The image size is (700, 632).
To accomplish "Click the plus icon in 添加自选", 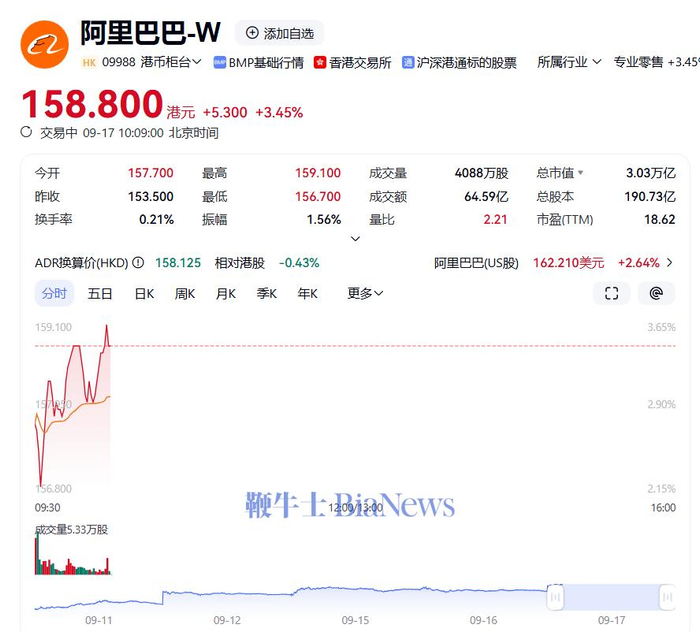I will pos(252,33).
